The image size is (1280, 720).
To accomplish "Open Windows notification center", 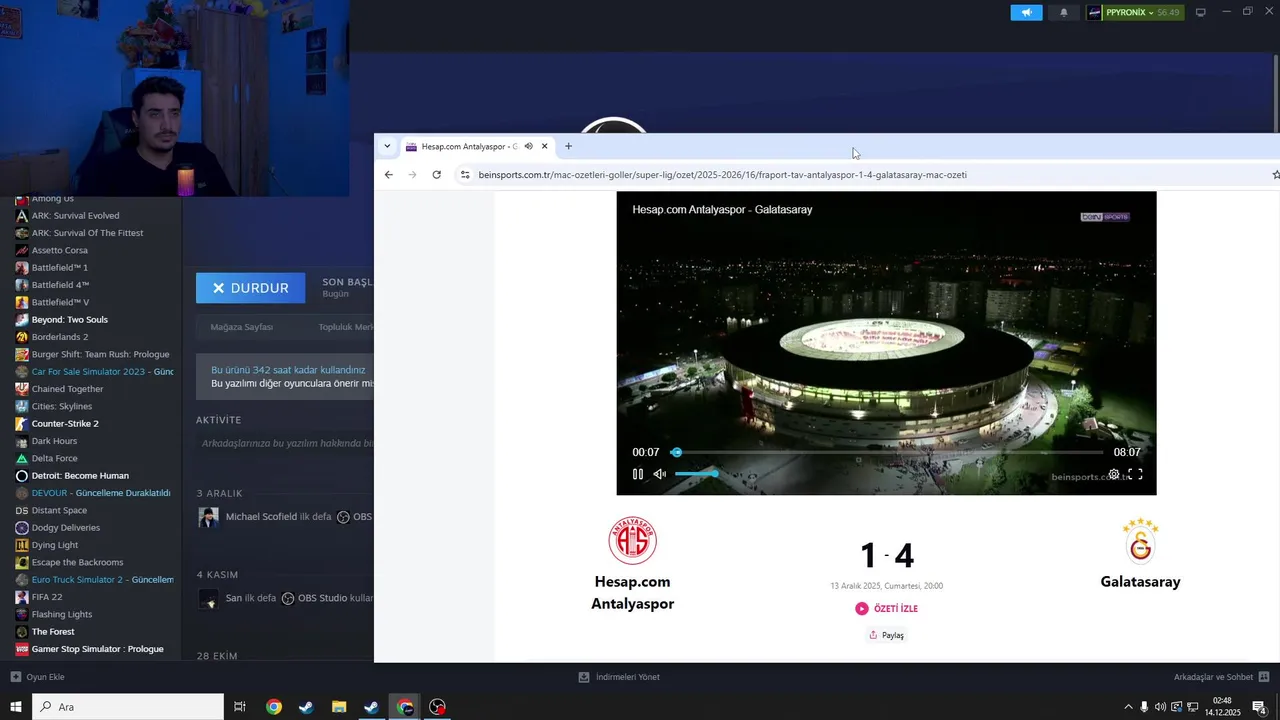I will coord(1259,707).
